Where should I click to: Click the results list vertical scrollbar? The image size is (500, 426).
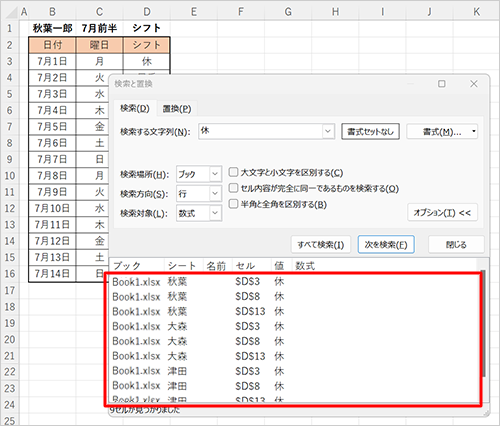(483, 323)
